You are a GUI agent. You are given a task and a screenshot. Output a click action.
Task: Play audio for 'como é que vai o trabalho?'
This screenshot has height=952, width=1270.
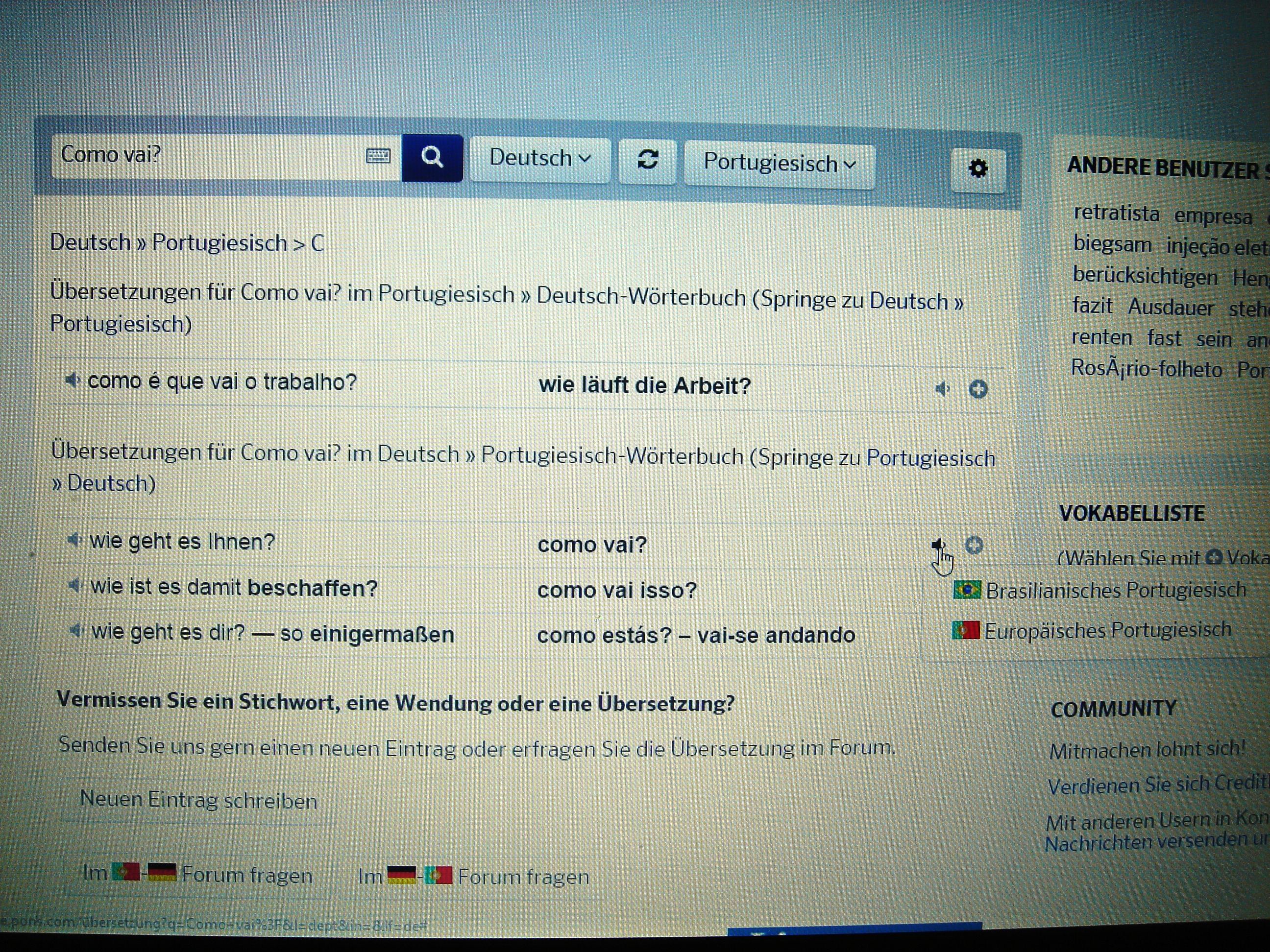tap(73, 380)
